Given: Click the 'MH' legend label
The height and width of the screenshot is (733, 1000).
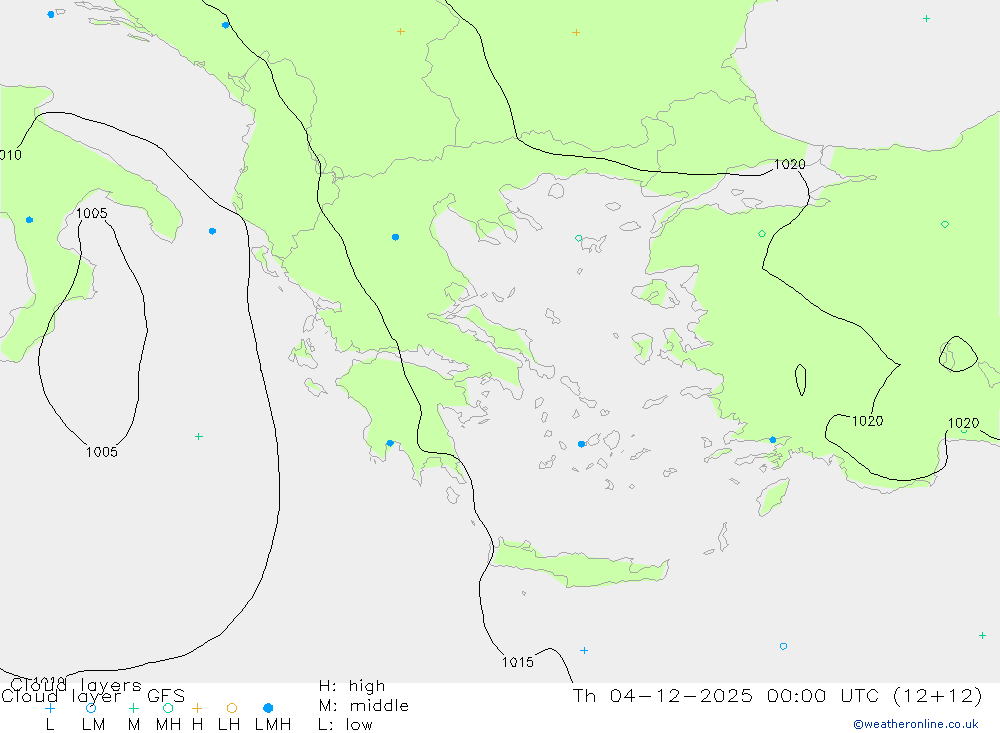Looking at the screenshot, I should [168, 725].
